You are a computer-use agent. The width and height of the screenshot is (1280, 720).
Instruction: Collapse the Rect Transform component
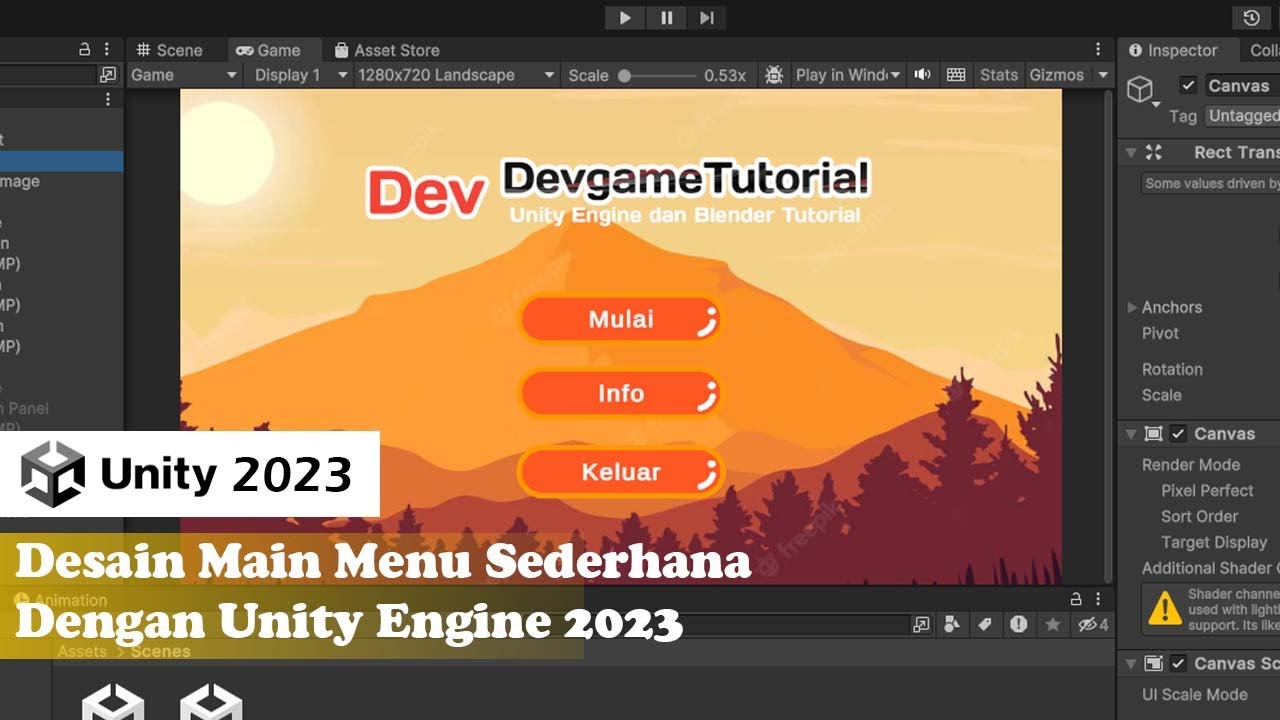1131,153
